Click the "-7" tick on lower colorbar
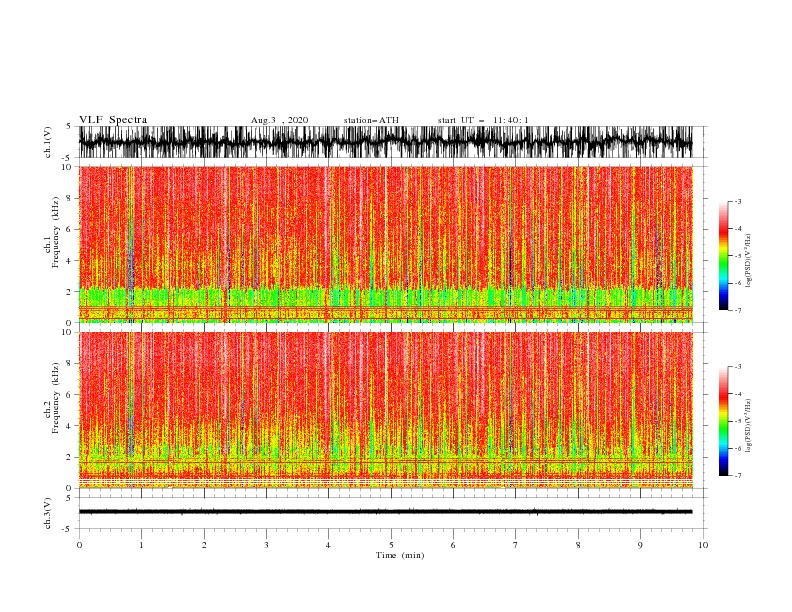The height and width of the screenshot is (612, 792). (737, 475)
